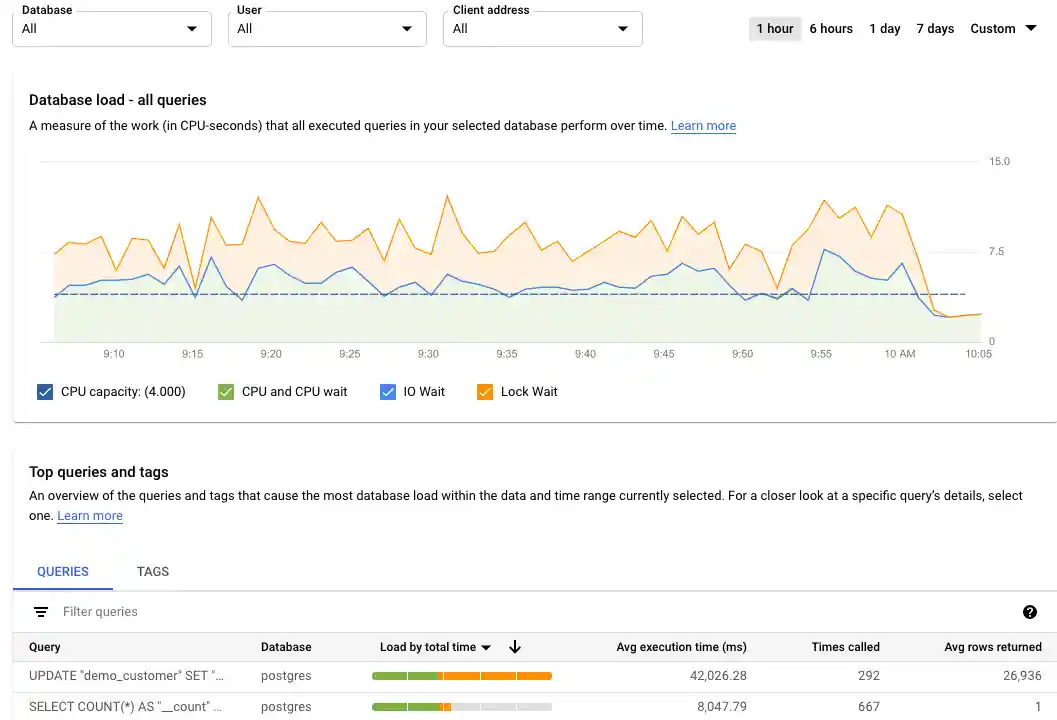Screen dimensions: 1057x720
Task: Switch to the TAGS tab
Action: click(152, 571)
